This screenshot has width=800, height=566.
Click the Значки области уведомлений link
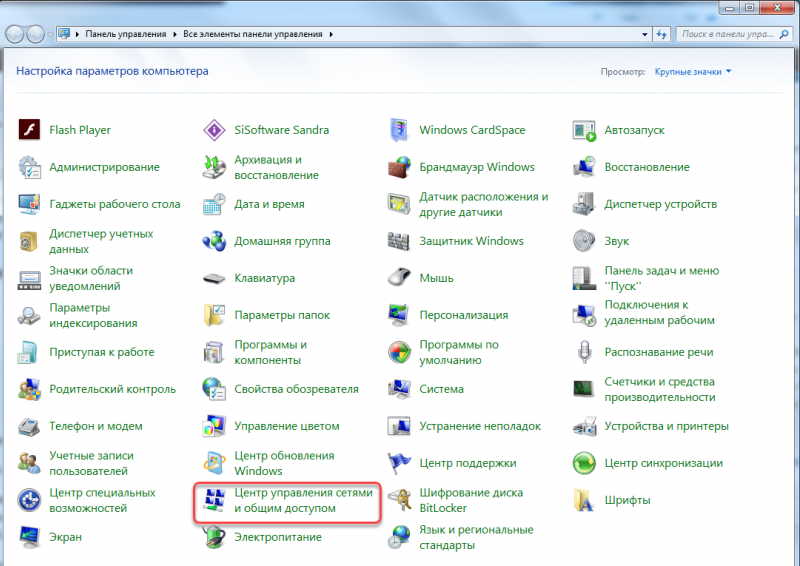pyautogui.click(x=91, y=278)
